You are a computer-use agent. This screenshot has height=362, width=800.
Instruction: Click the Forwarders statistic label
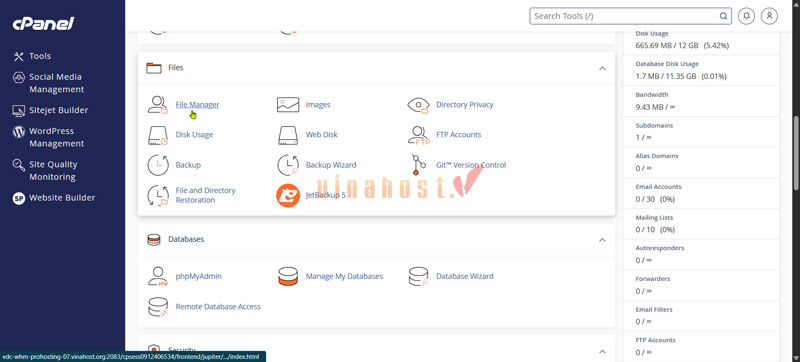653,279
